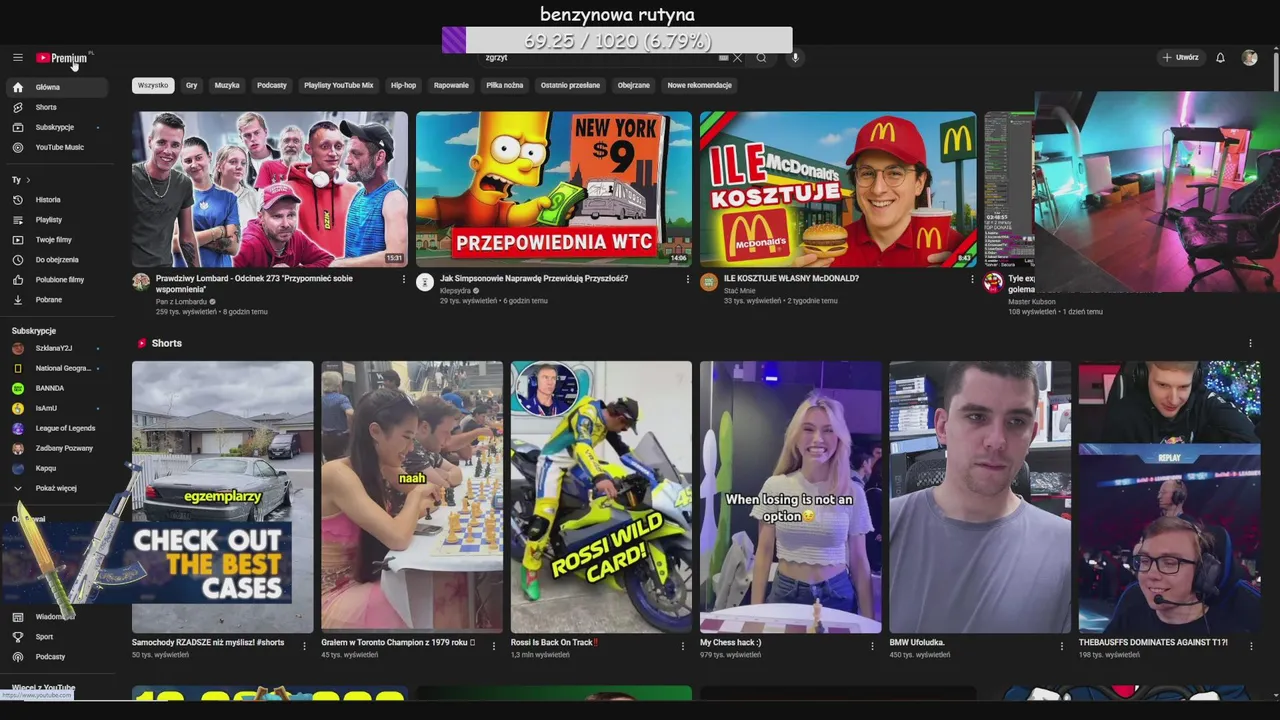Select the Rapowanie filter chip
This screenshot has width=1280, height=720.
[451, 86]
